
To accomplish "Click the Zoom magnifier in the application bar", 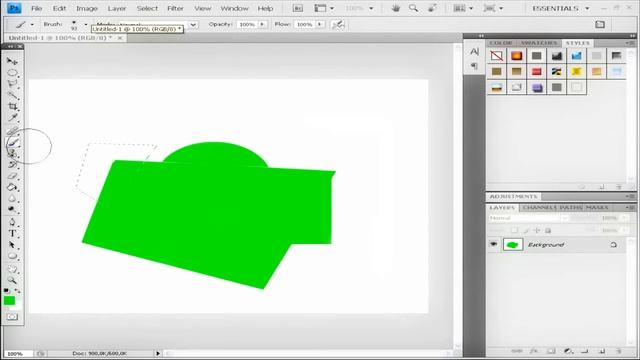I will pos(413,8).
